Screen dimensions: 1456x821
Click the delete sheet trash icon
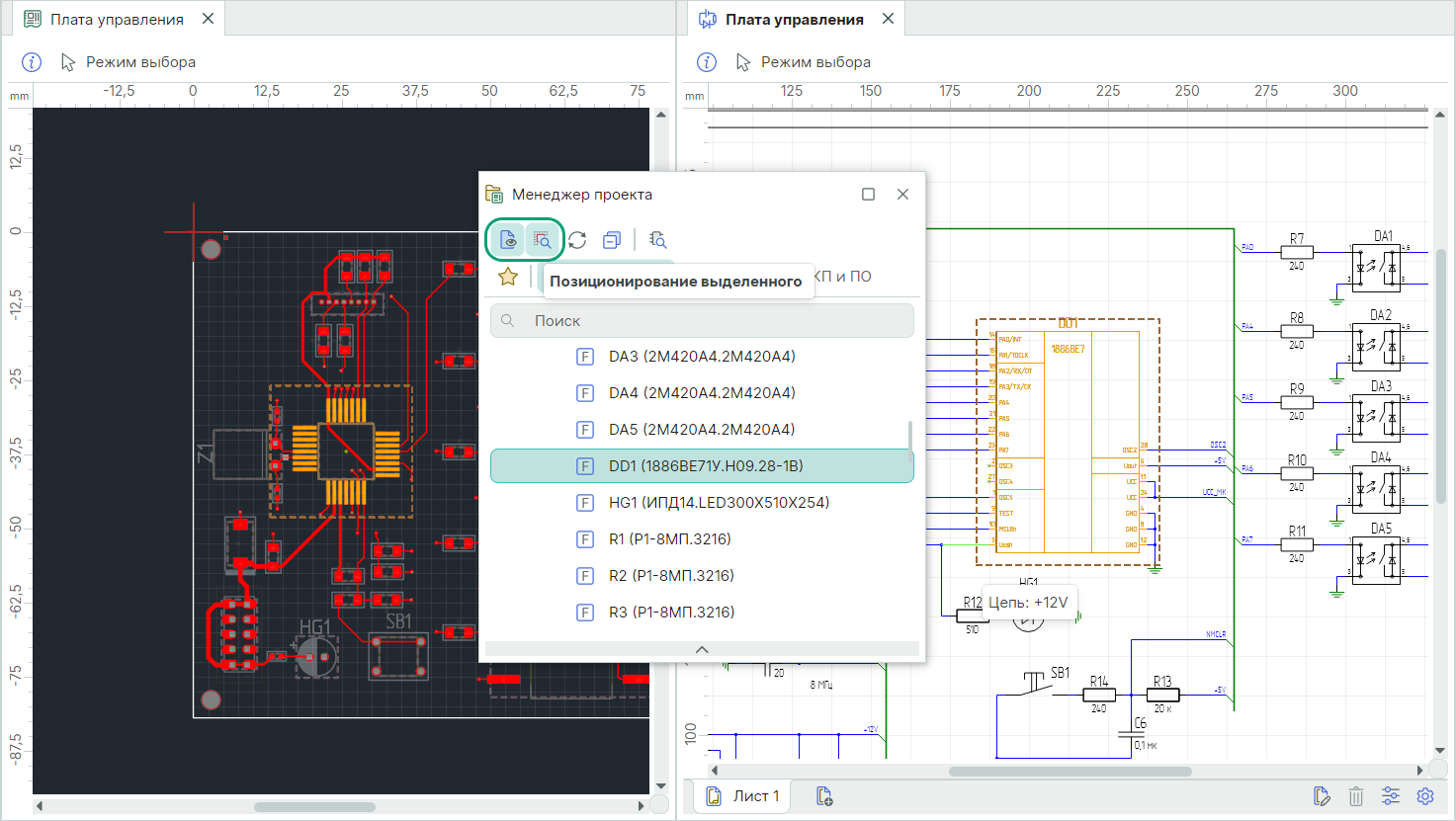1356,796
